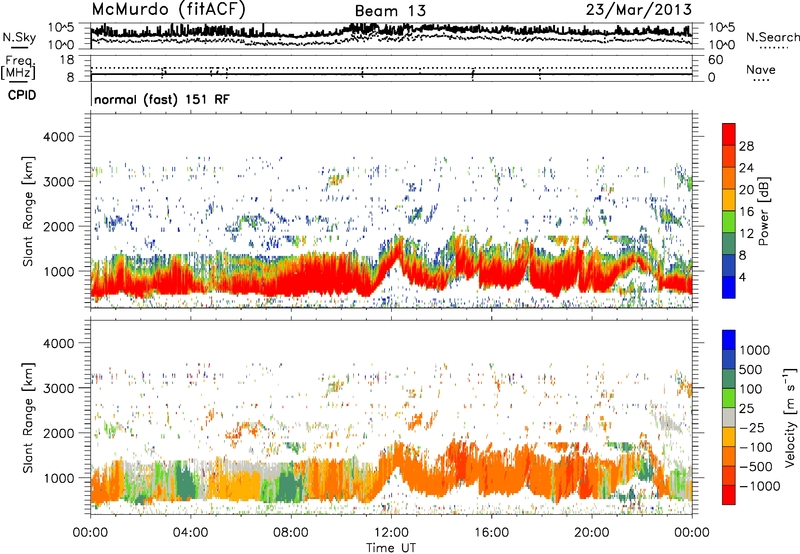
Task: Click the '28' Power scale value
Action: click(746, 146)
